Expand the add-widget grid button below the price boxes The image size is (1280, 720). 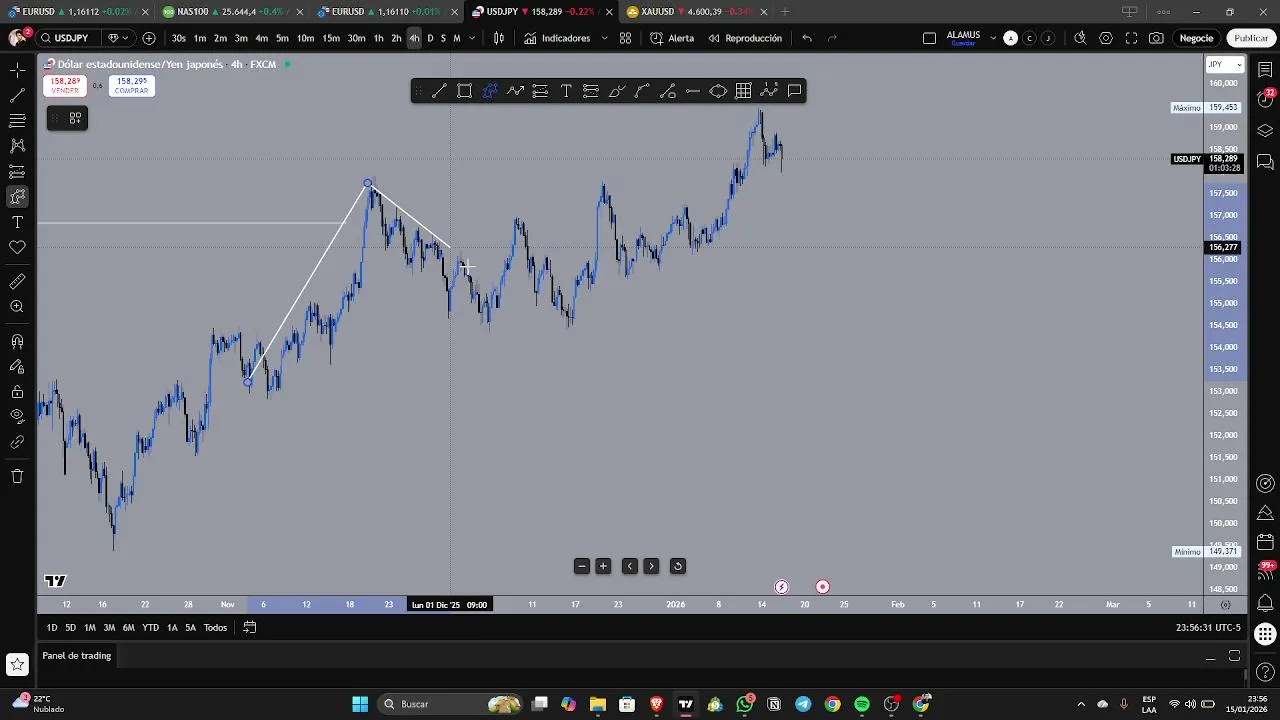coord(75,118)
